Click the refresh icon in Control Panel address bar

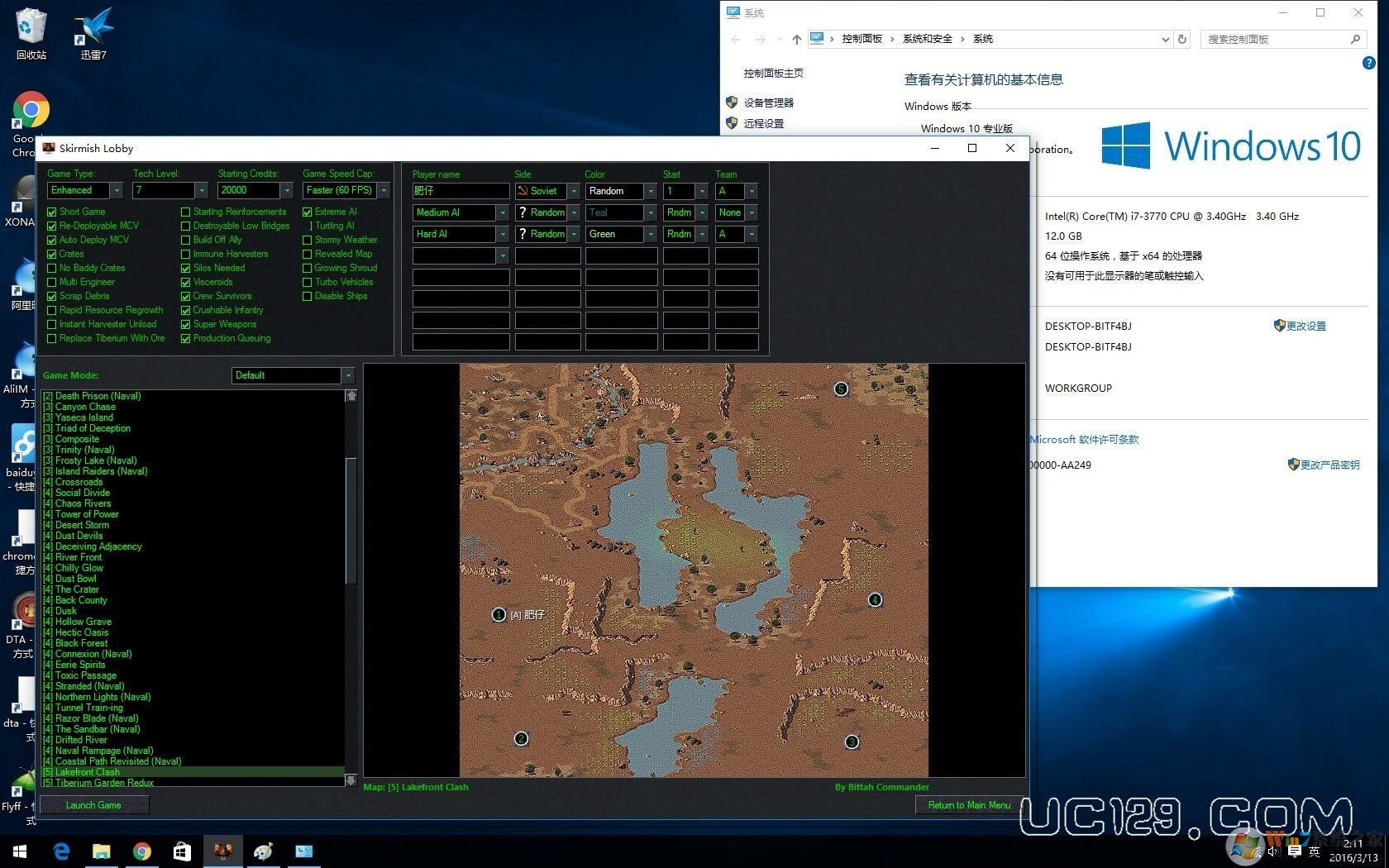(1182, 39)
